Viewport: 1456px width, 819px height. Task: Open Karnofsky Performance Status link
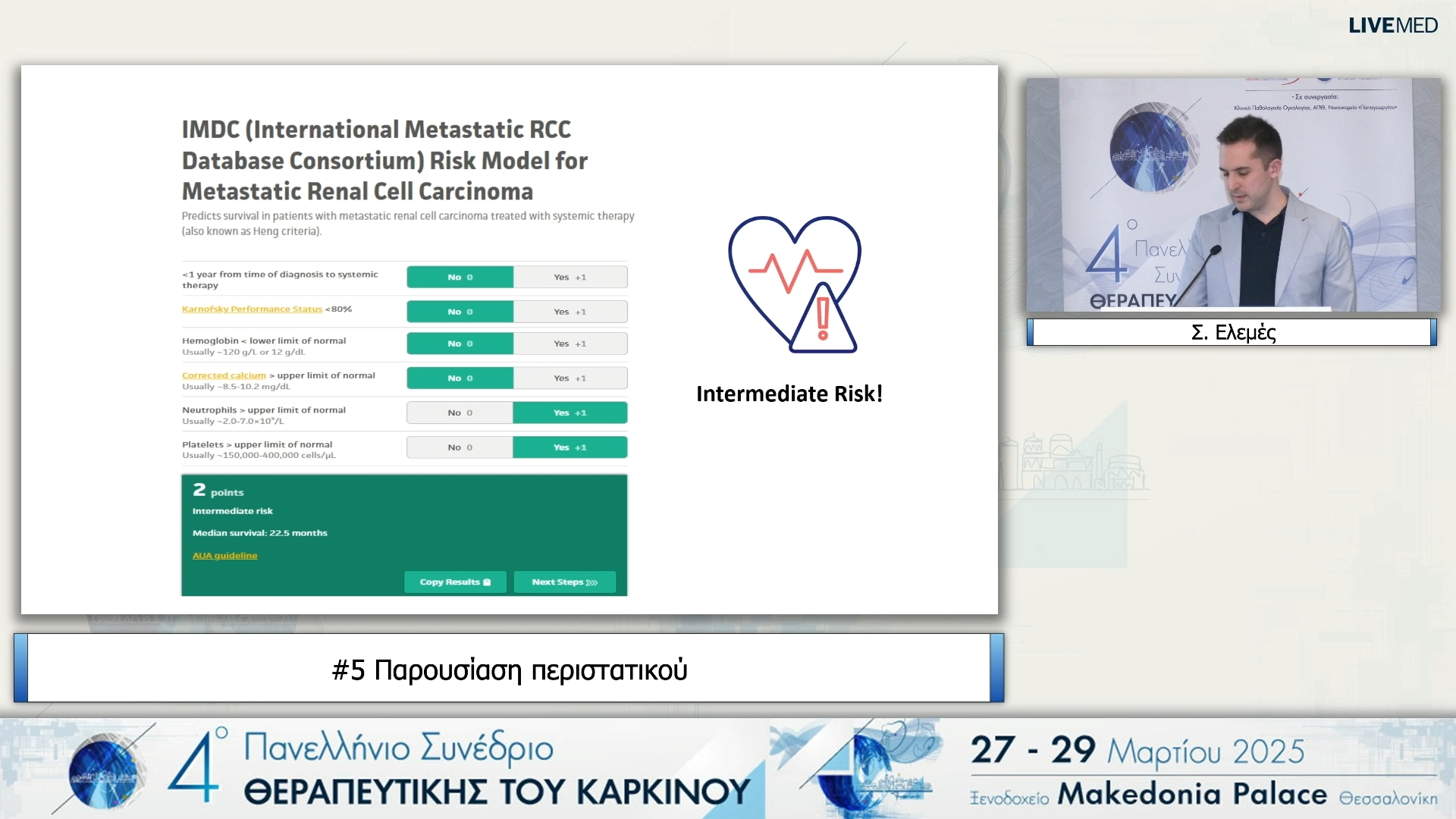(252, 309)
